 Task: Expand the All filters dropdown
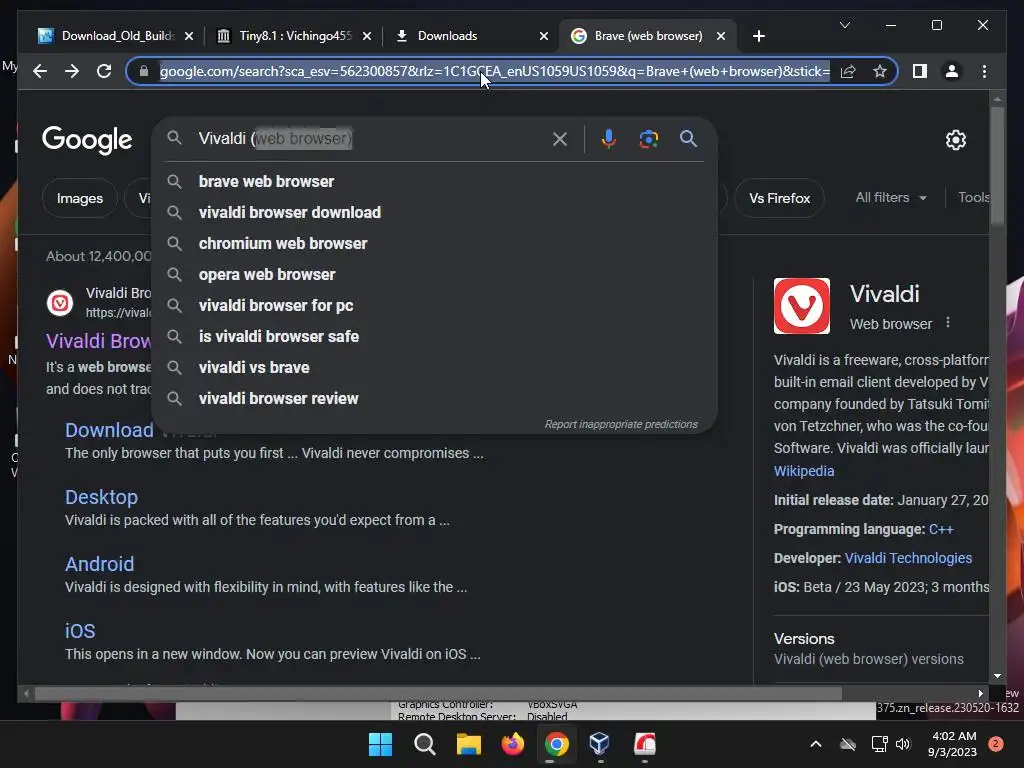[x=891, y=197]
